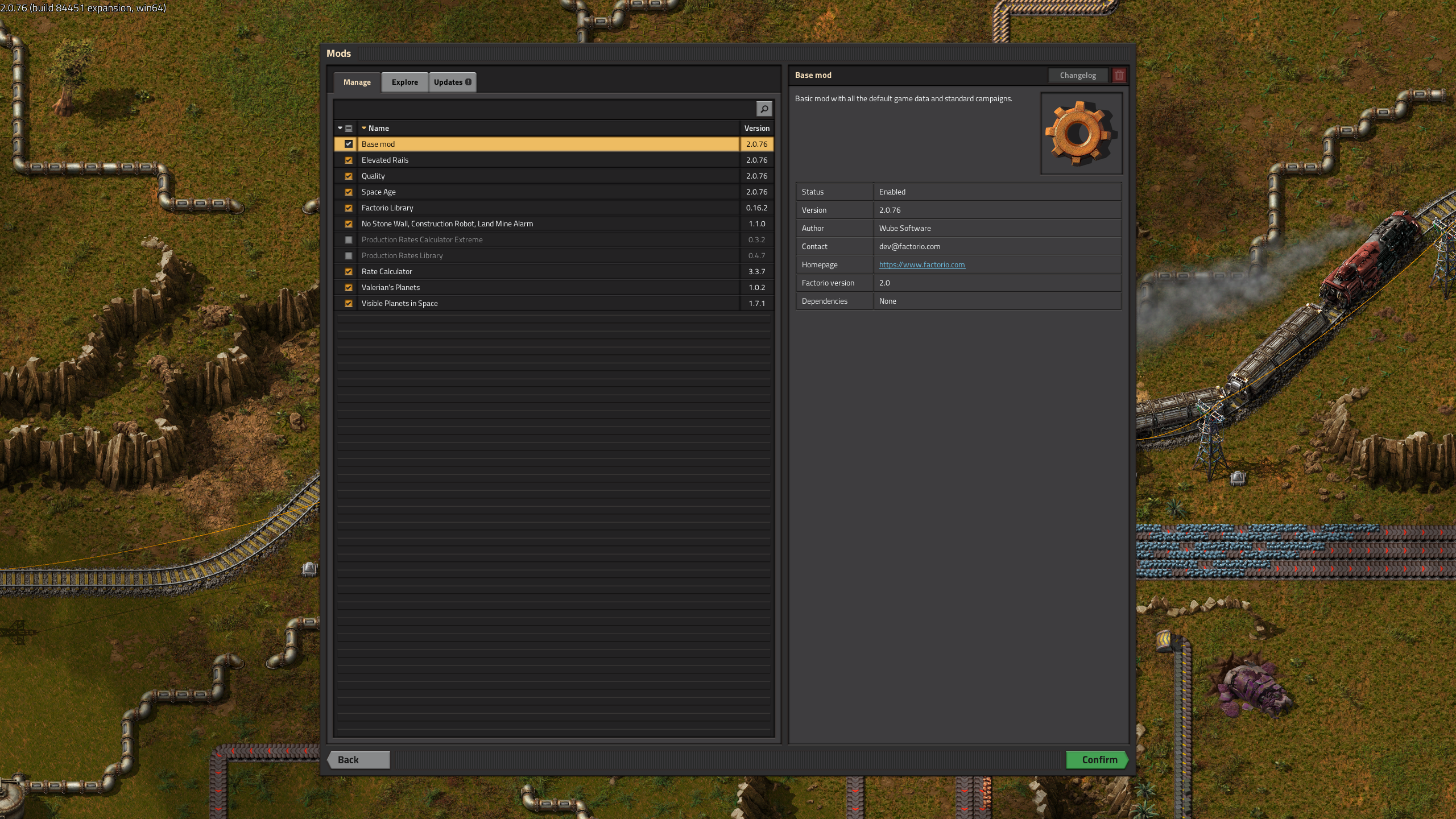
Task: Open the Explore tab
Action: click(x=404, y=82)
